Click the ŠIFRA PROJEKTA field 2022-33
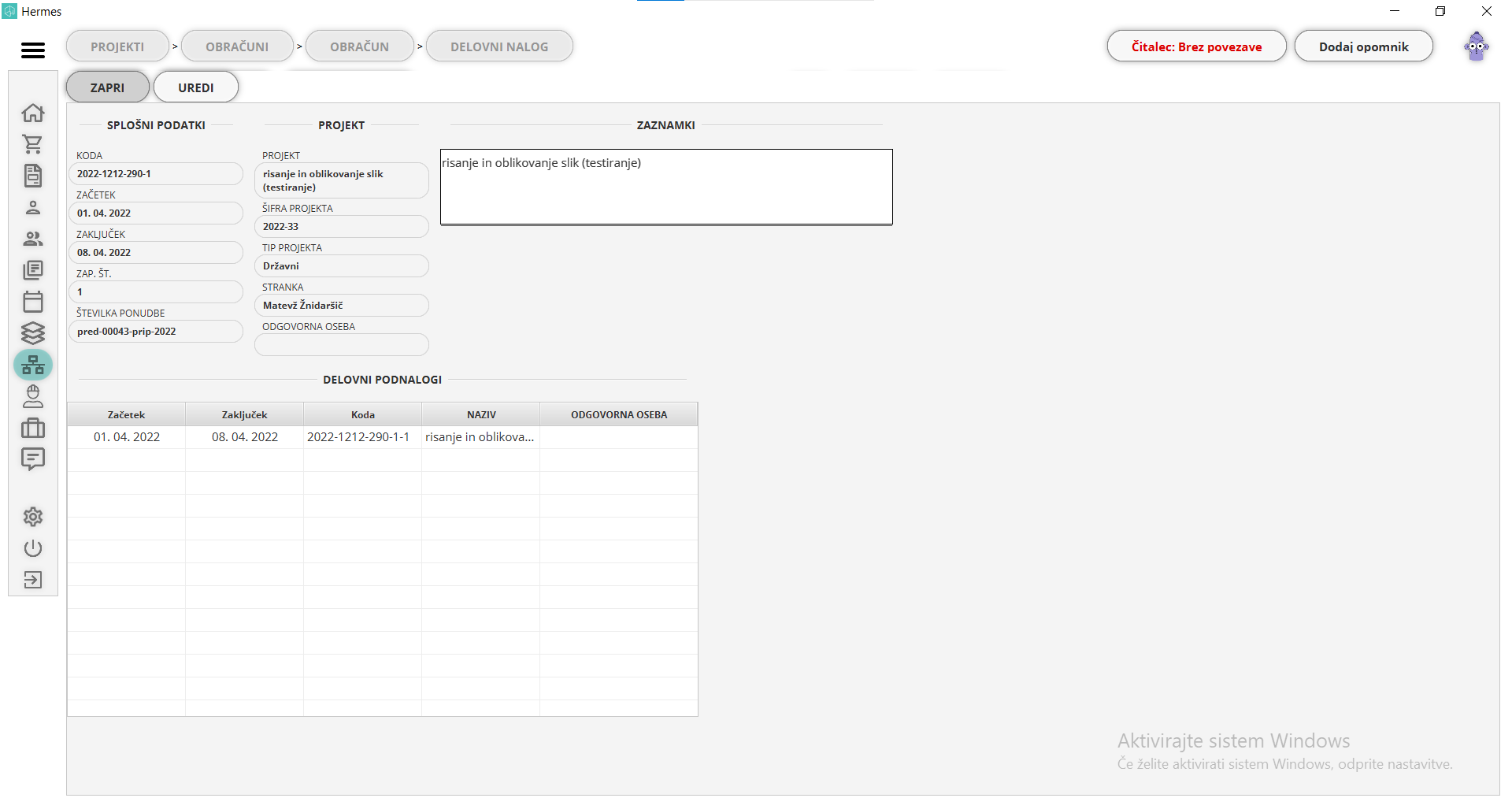 pyautogui.click(x=342, y=227)
